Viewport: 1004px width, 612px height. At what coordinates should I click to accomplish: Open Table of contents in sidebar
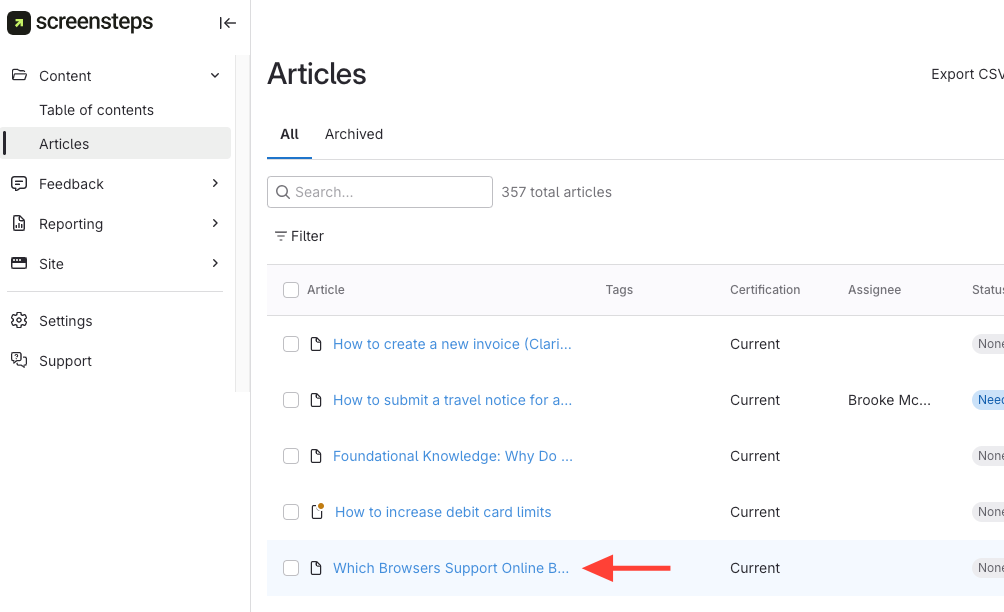coord(96,110)
